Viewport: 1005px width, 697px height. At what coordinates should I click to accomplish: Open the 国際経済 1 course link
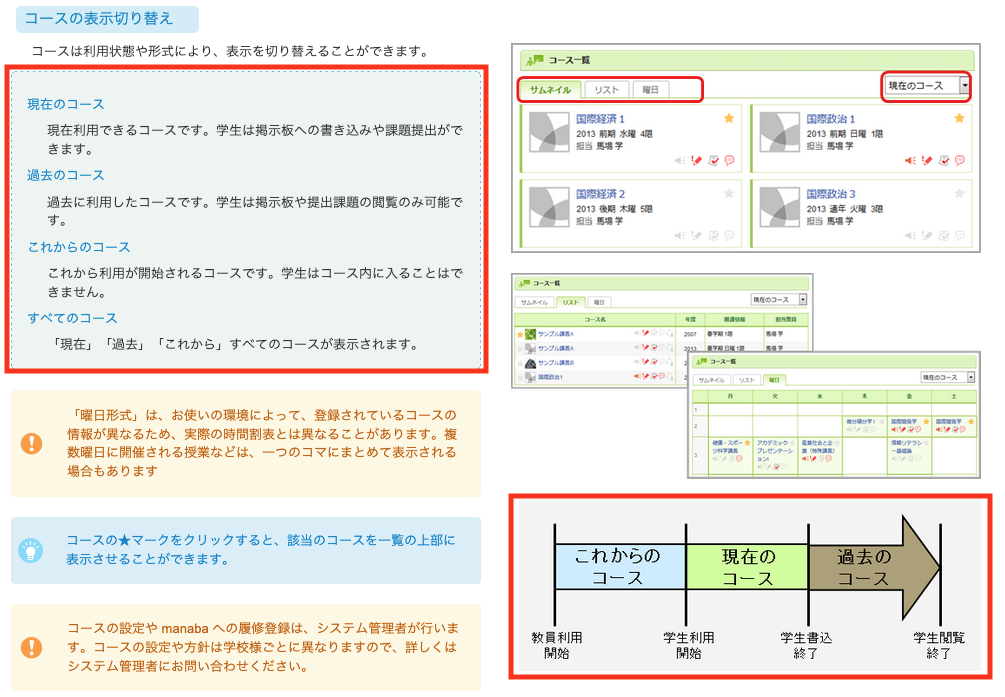pos(600,118)
